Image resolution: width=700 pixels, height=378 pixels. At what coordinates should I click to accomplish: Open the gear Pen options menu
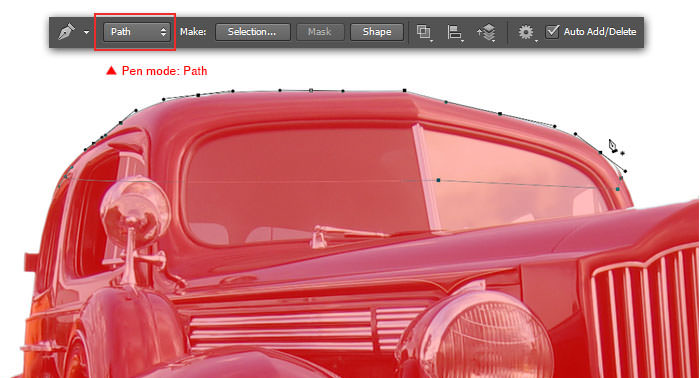pyautogui.click(x=526, y=33)
